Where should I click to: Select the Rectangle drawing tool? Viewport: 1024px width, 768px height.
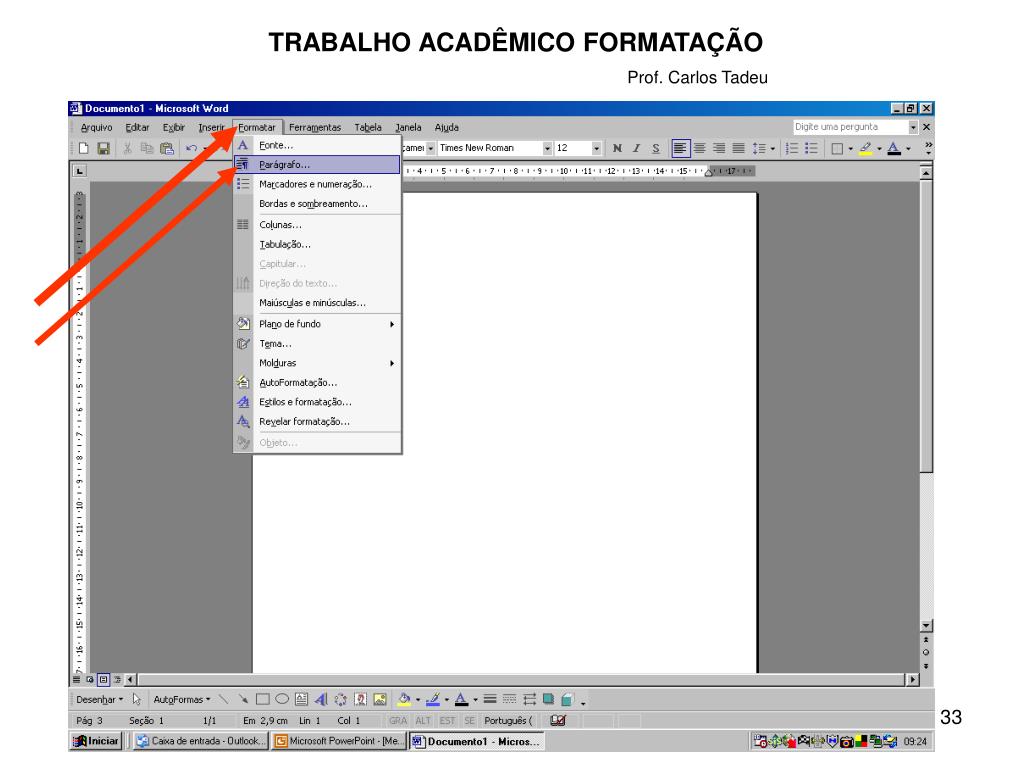coord(263,699)
